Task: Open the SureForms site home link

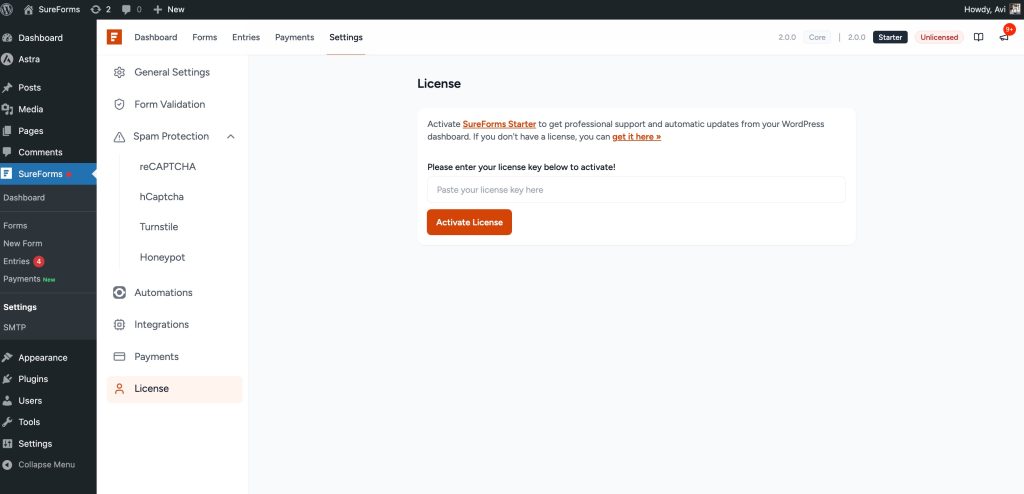Action: pyautogui.click(x=52, y=9)
